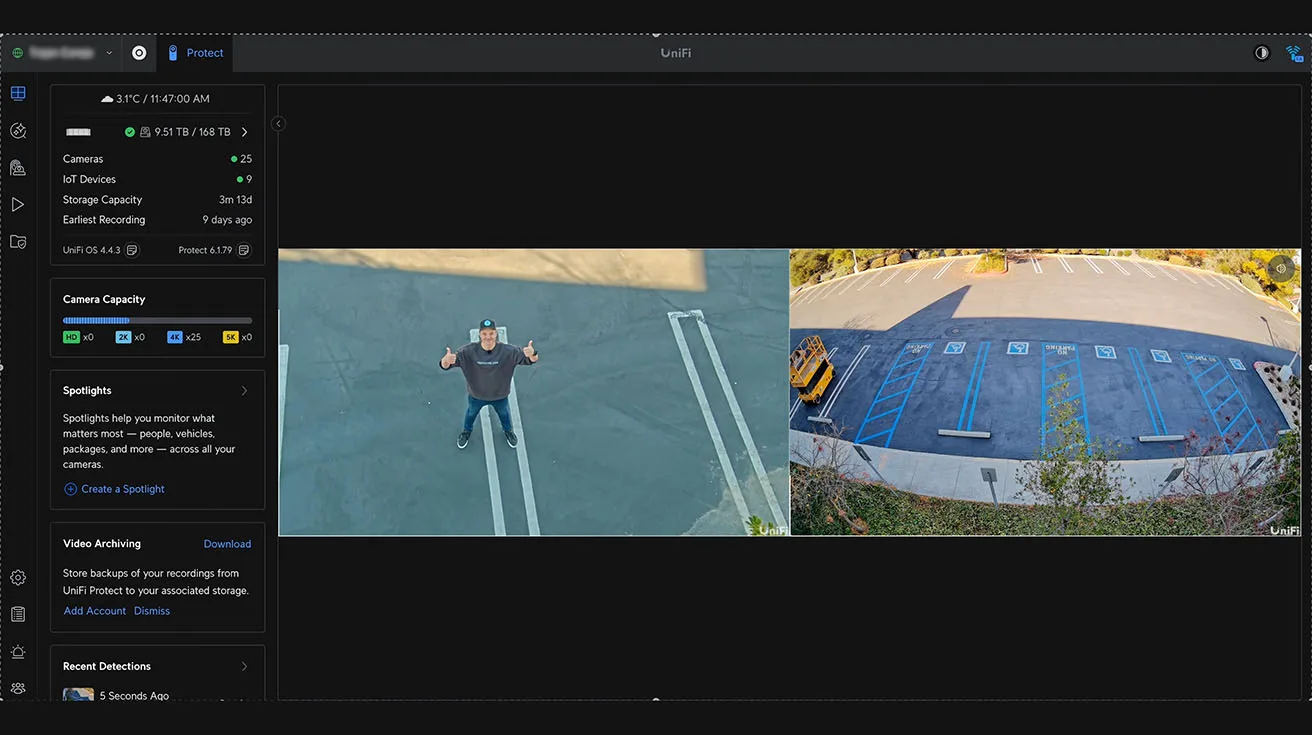Open the Dashboard grid view icon
Screen dimensions: 1312x735
pyautogui.click(x=18, y=94)
